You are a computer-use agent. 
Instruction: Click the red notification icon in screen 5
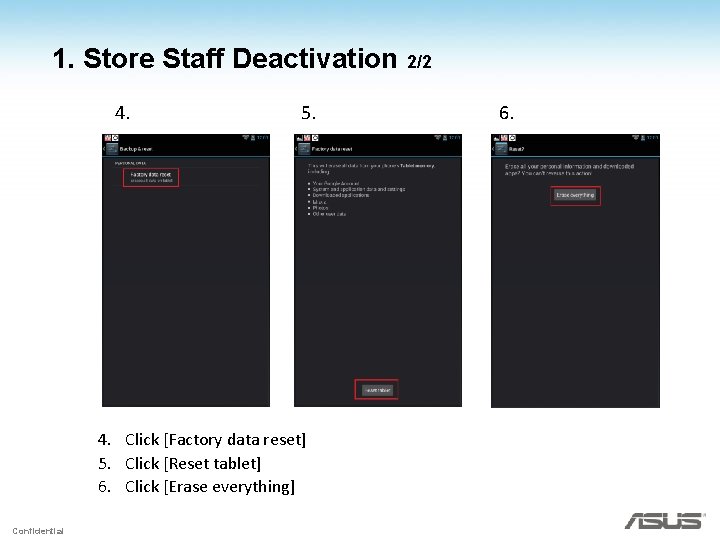coord(307,138)
